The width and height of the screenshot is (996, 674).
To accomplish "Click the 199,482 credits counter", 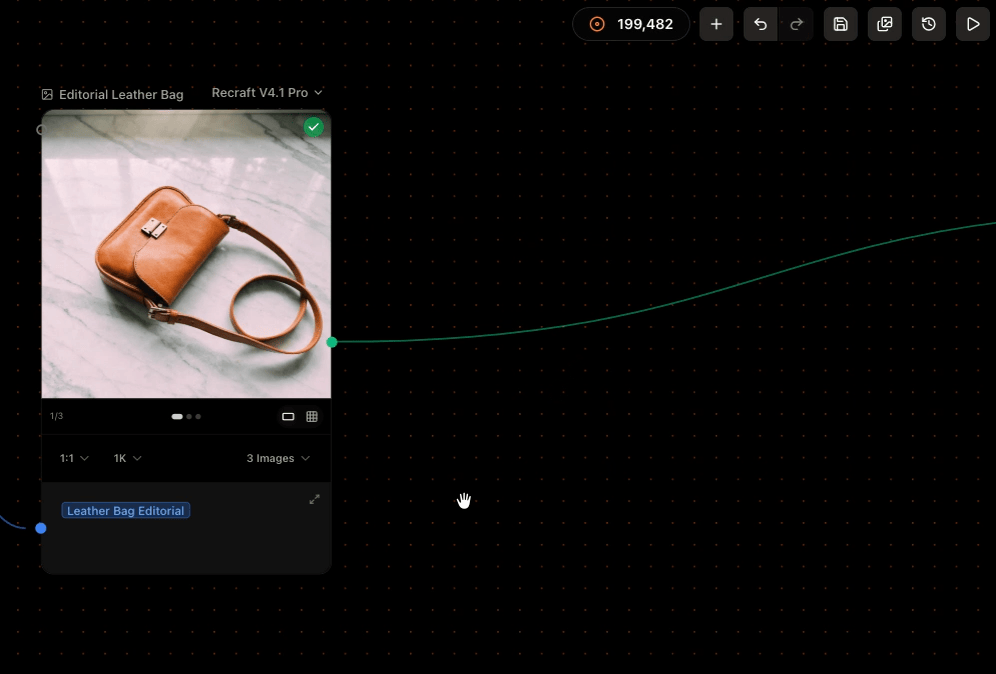I will (631, 24).
